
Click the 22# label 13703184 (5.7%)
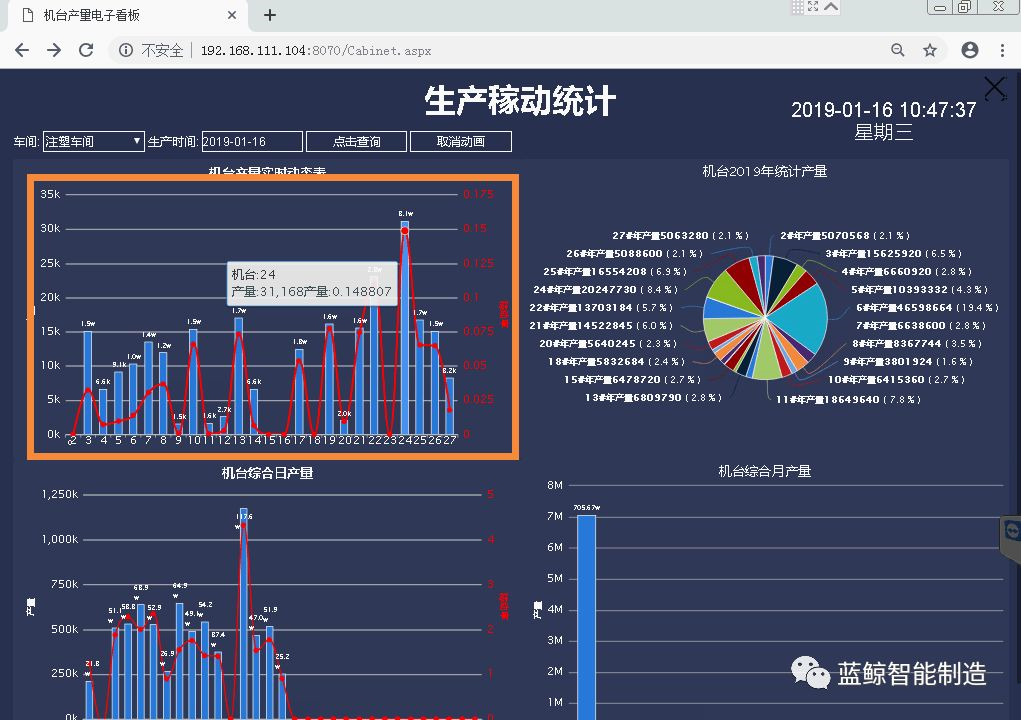(x=600, y=307)
